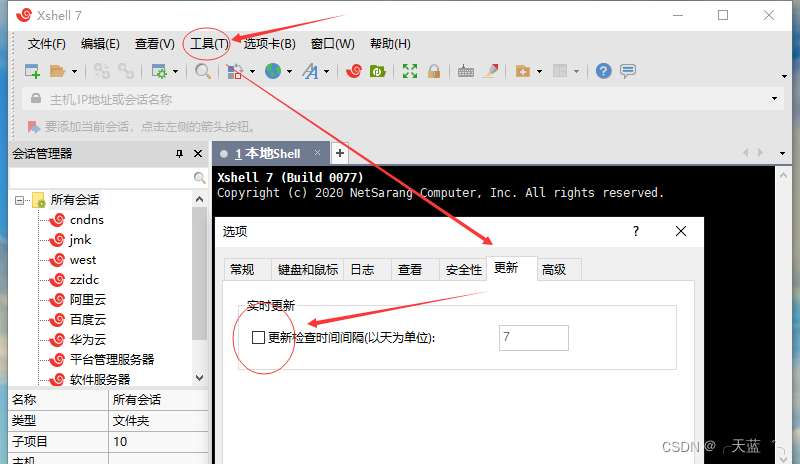Click the update interval days field

pos(534,337)
